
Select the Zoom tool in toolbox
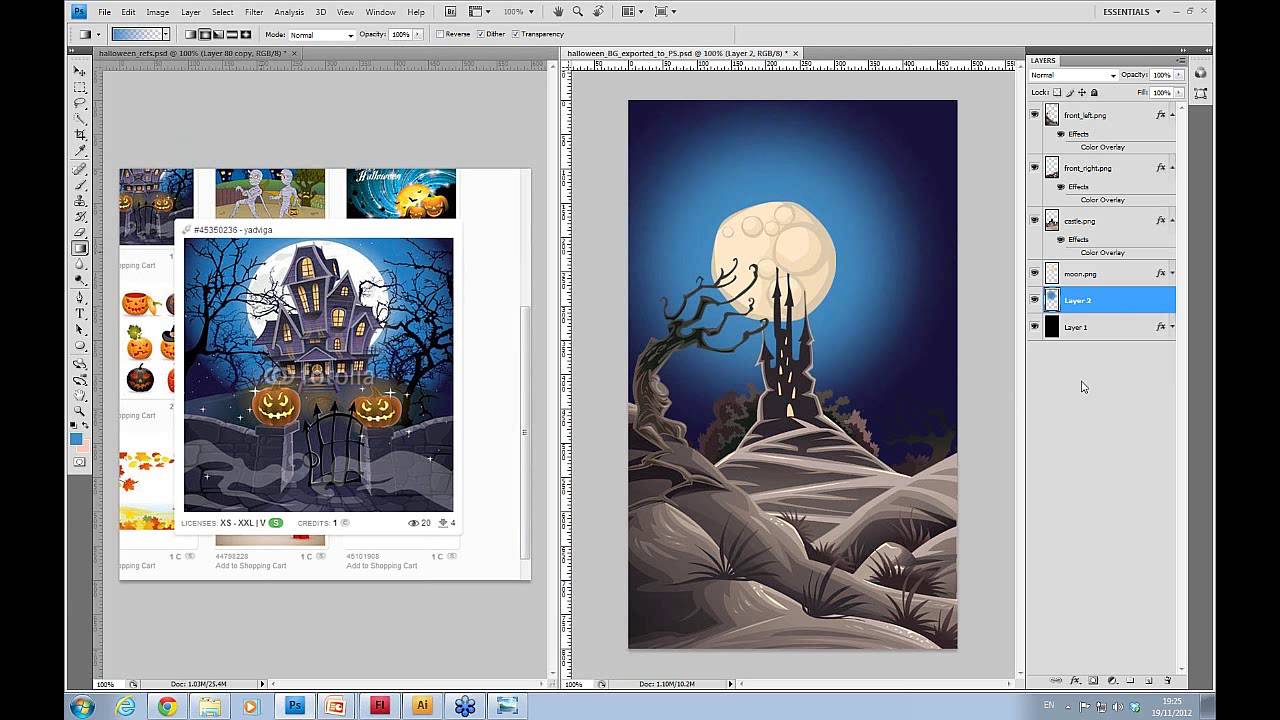tap(80, 411)
